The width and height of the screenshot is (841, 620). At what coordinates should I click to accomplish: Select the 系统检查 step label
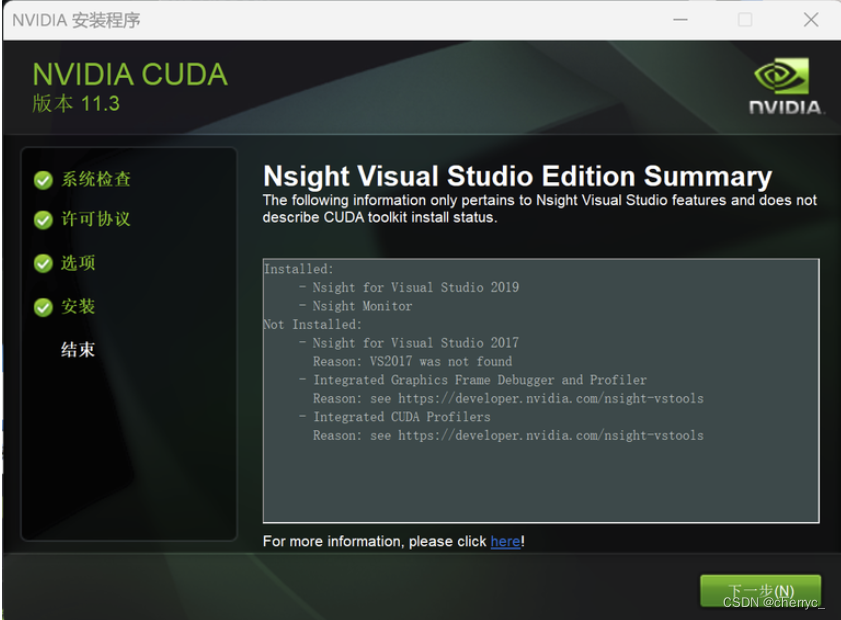(96, 179)
